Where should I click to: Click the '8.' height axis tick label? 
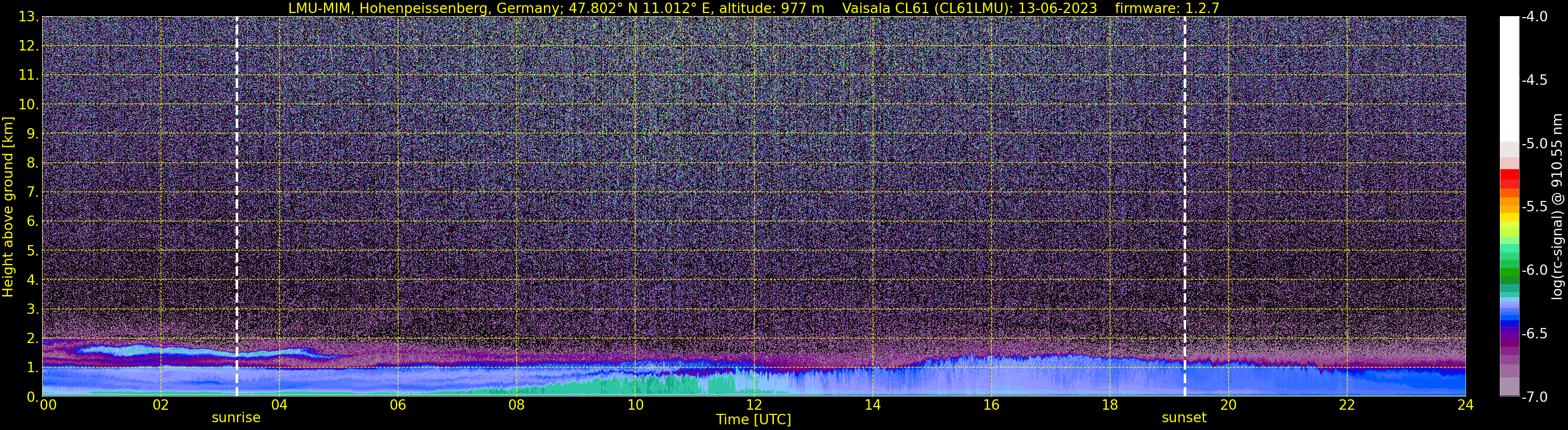tap(33, 162)
